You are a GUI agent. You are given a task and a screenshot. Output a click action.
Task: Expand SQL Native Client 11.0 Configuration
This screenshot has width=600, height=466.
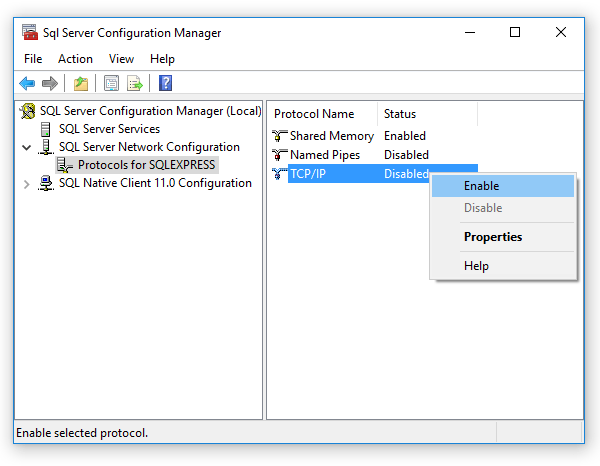[26, 184]
